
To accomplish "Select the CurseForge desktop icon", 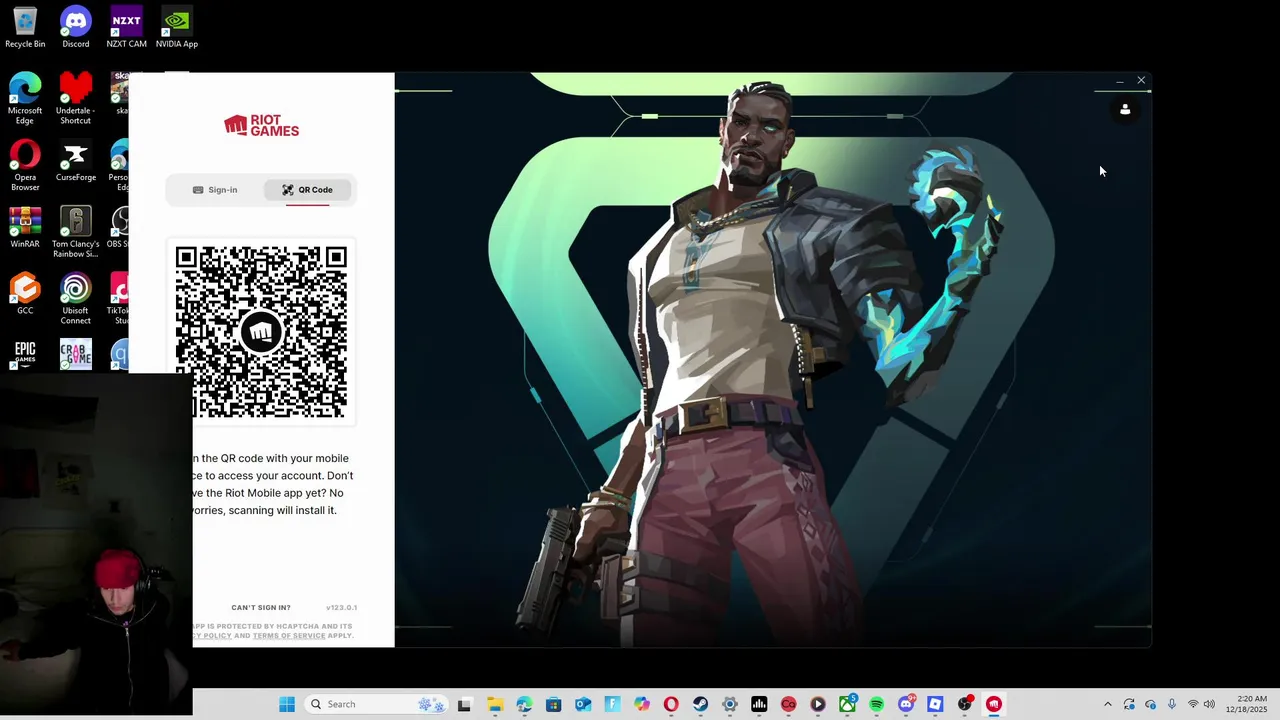I will click(x=76, y=161).
